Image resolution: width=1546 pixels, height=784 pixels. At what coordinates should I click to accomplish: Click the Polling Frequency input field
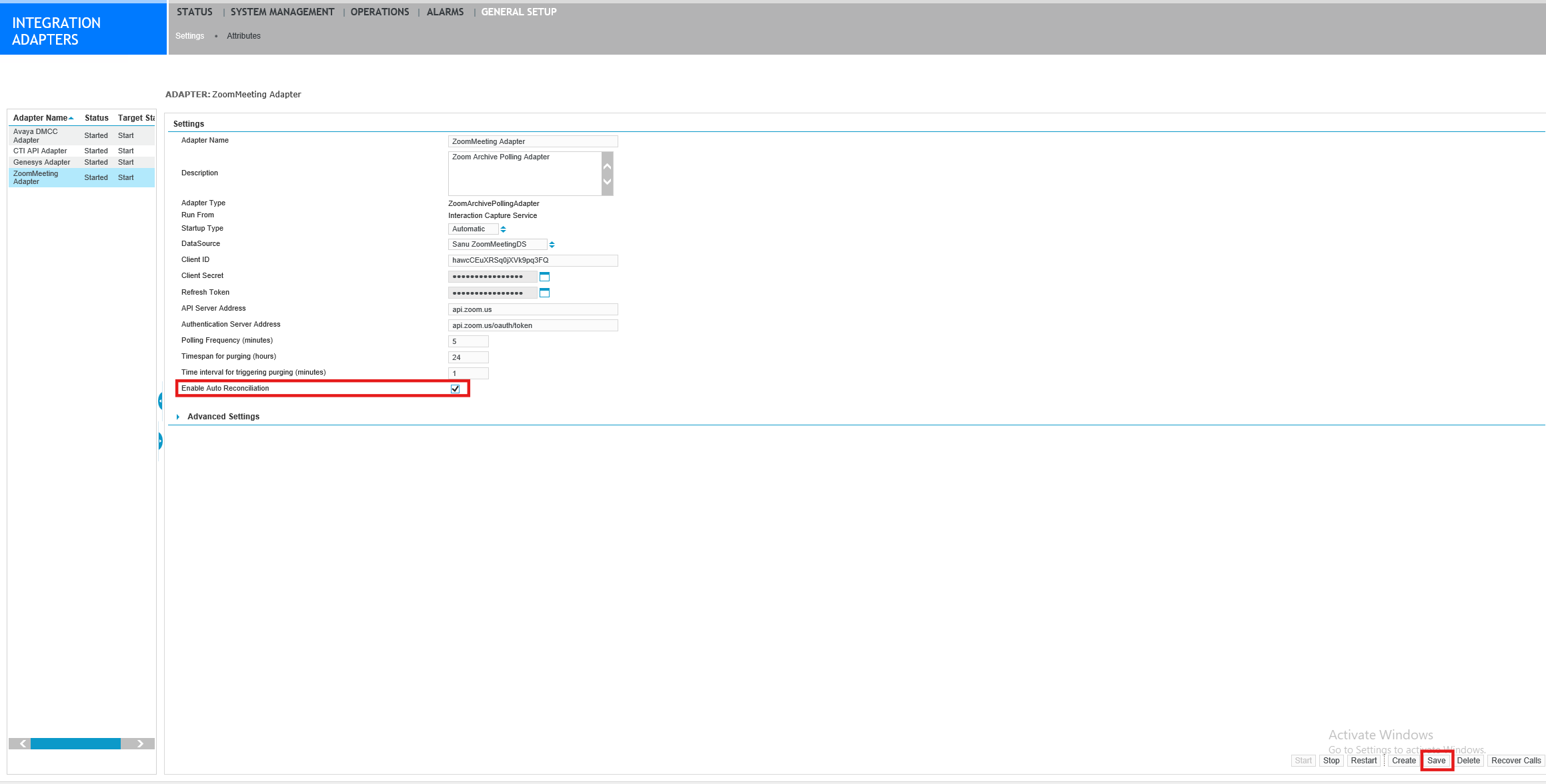click(x=468, y=341)
